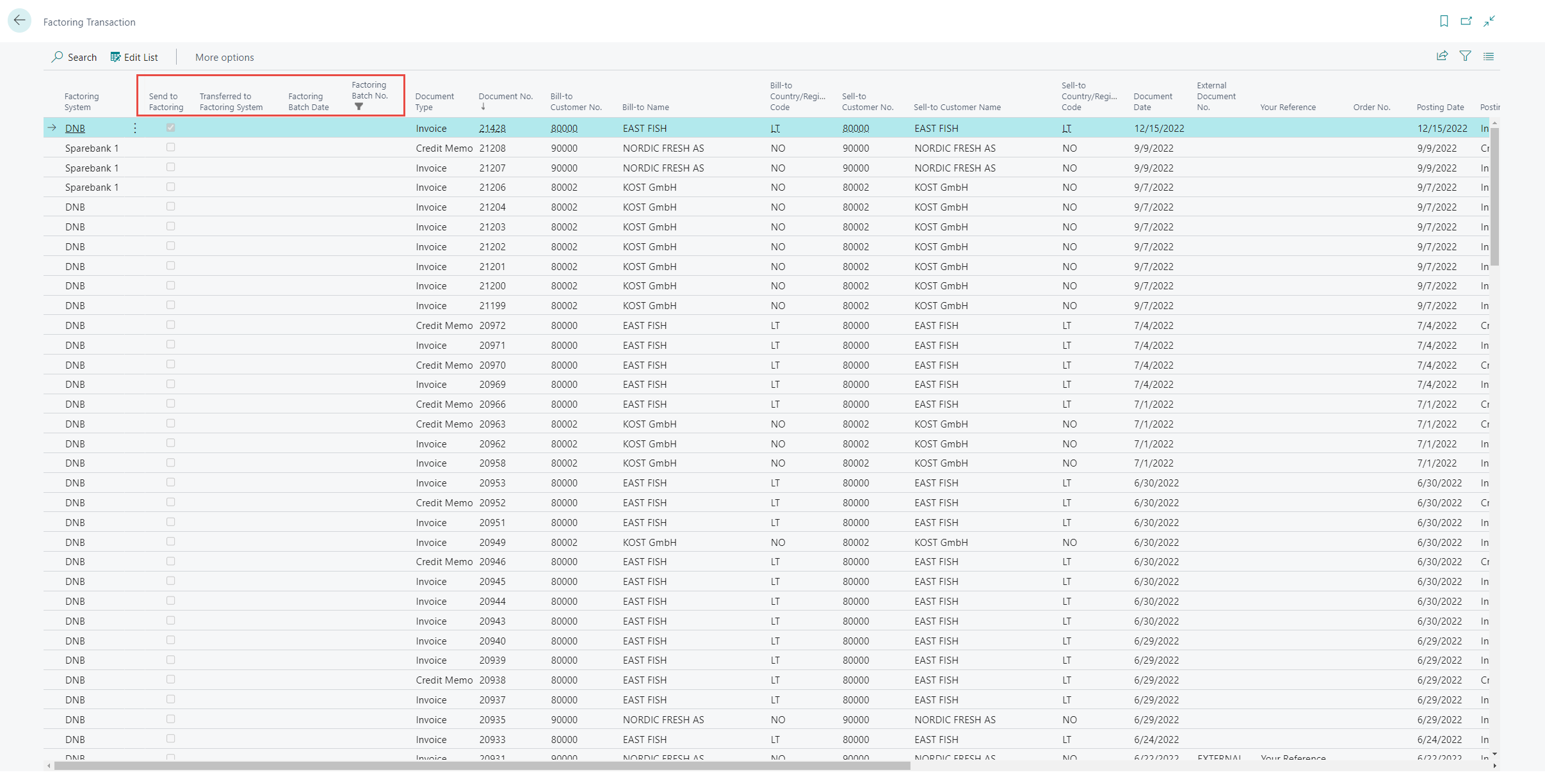Check Send to Factoring for Invoice 21204

170,206
